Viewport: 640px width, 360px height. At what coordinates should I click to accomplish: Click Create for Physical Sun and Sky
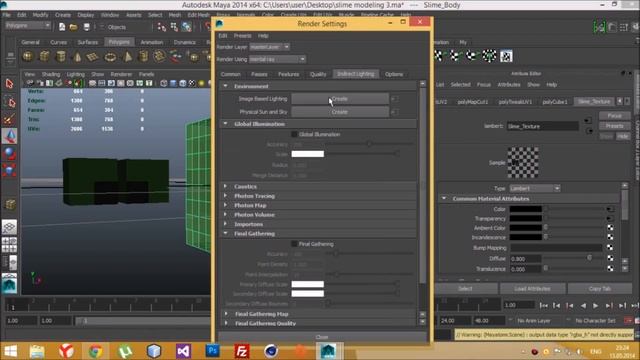pyautogui.click(x=340, y=112)
